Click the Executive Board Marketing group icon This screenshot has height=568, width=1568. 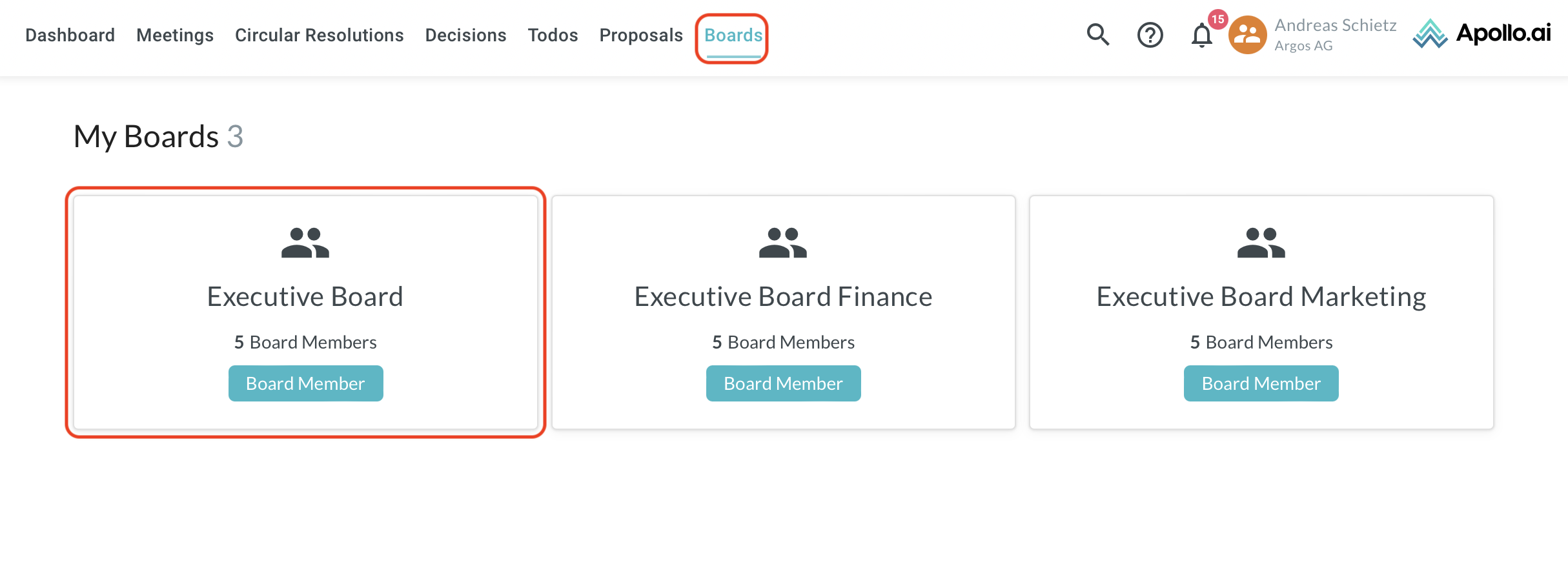(x=1261, y=243)
